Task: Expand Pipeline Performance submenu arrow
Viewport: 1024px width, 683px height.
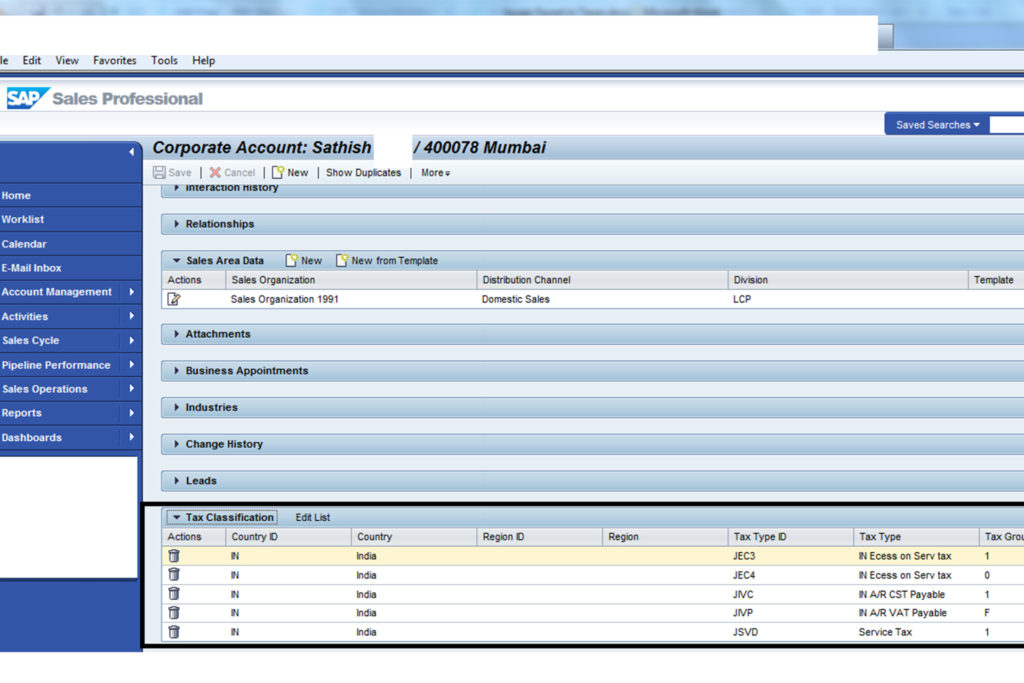Action: click(x=131, y=364)
